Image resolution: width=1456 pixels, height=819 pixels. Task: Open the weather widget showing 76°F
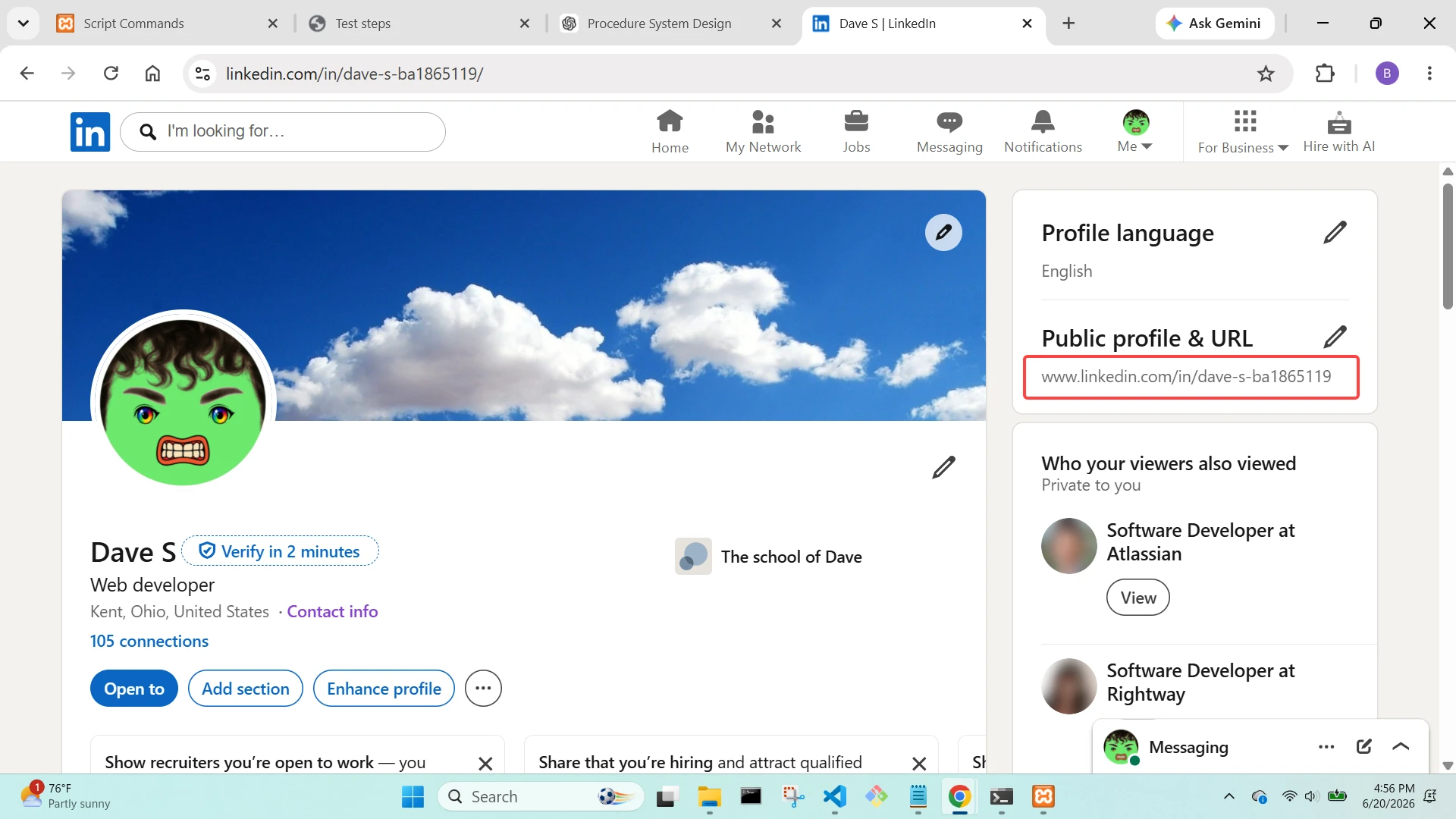tap(66, 796)
